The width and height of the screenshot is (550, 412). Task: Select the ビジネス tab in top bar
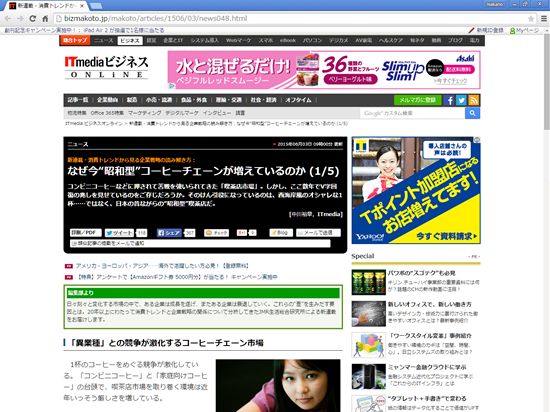130,41
